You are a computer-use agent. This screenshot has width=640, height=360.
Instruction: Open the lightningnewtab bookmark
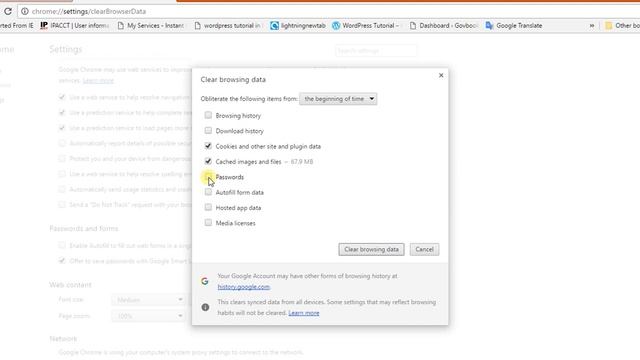click(298, 26)
